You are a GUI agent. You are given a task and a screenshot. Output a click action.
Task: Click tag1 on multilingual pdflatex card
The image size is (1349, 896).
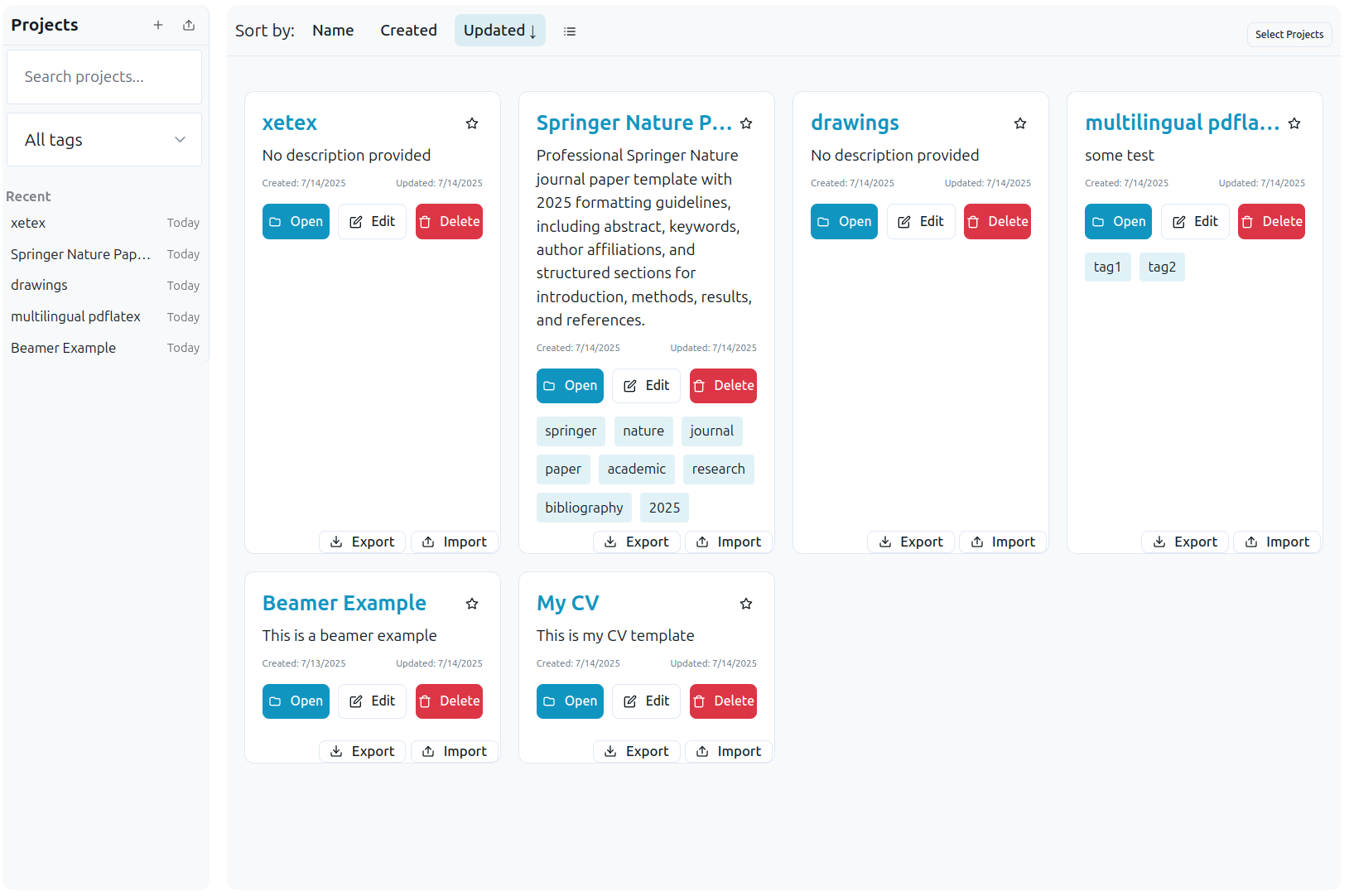pos(1107,267)
